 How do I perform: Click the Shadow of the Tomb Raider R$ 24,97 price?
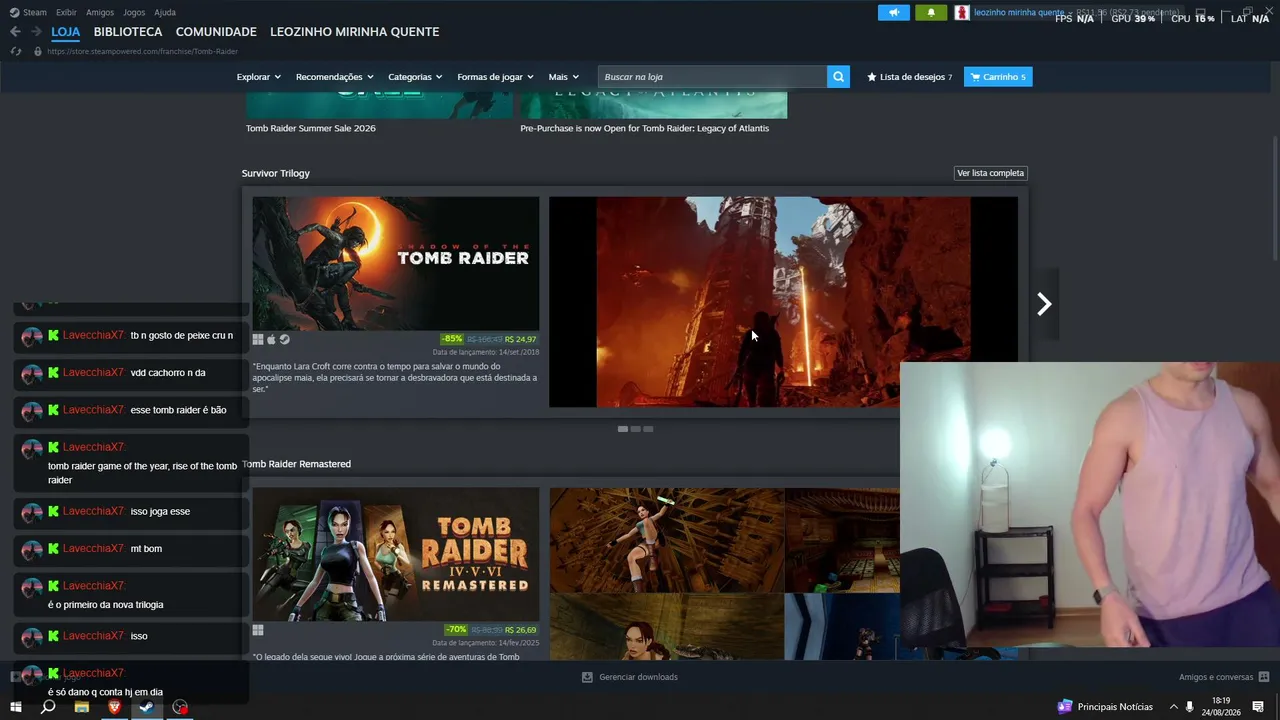point(521,339)
